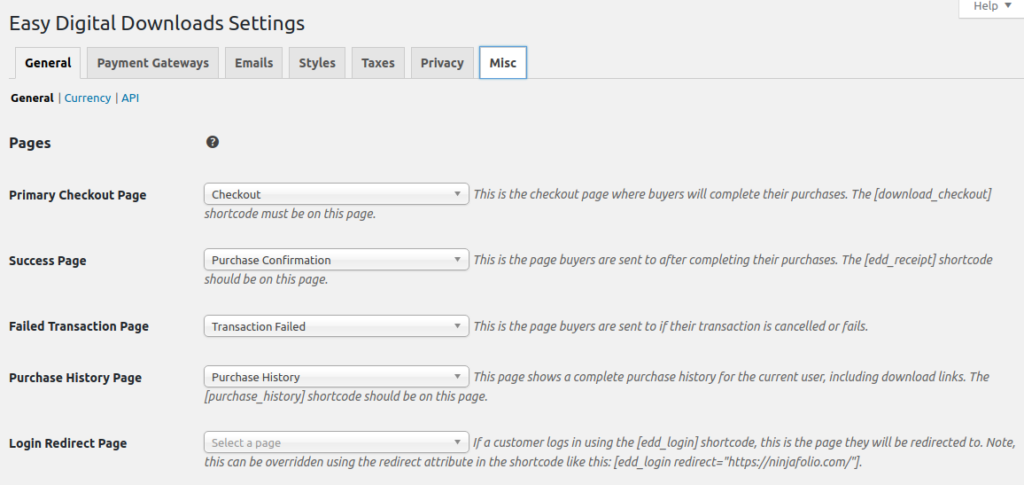This screenshot has width=1024, height=485.
Task: Expand the Success Page dropdown showing Purchase Confirmation
Action: (x=336, y=260)
